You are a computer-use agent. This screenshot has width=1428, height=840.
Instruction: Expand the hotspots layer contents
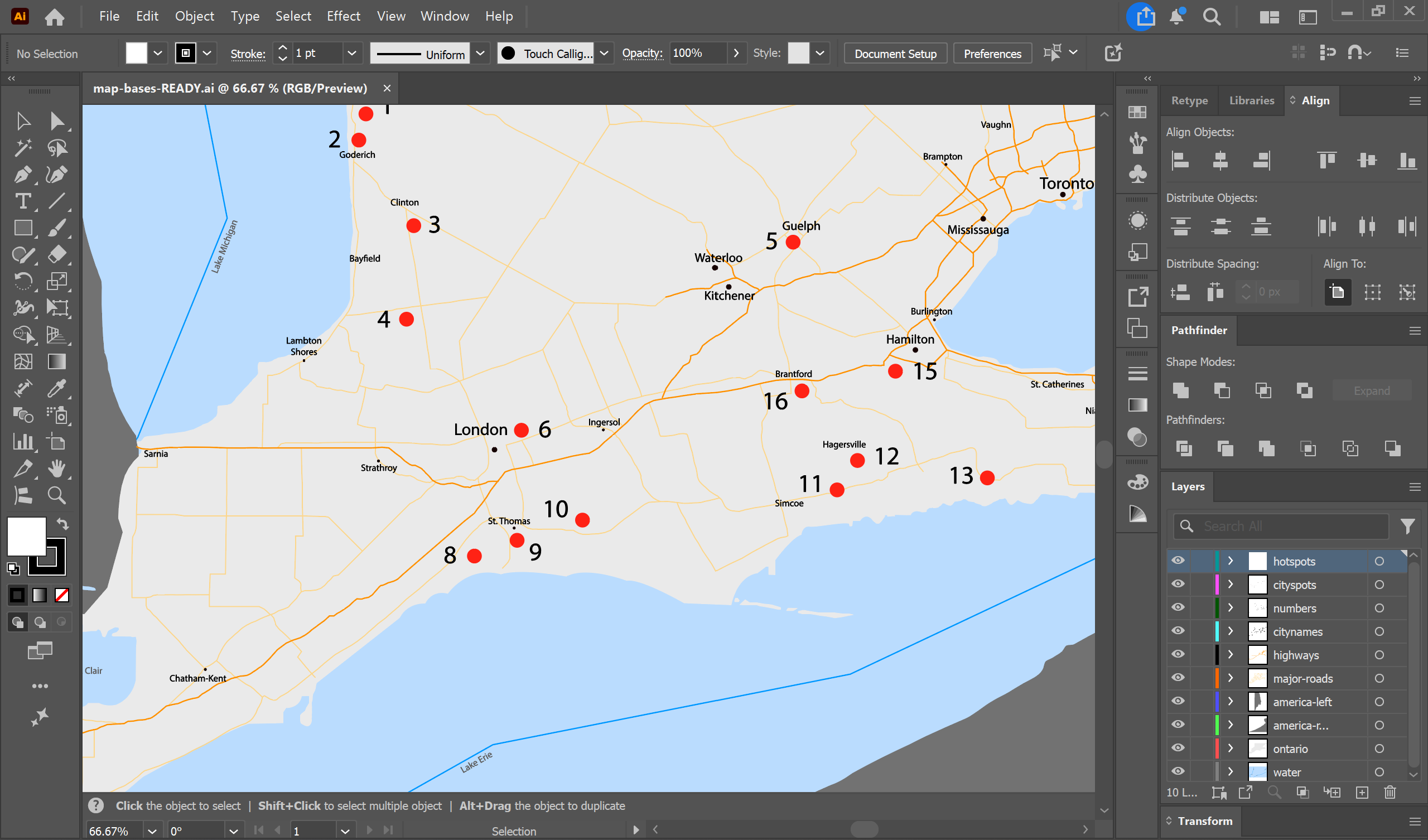tap(1230, 561)
